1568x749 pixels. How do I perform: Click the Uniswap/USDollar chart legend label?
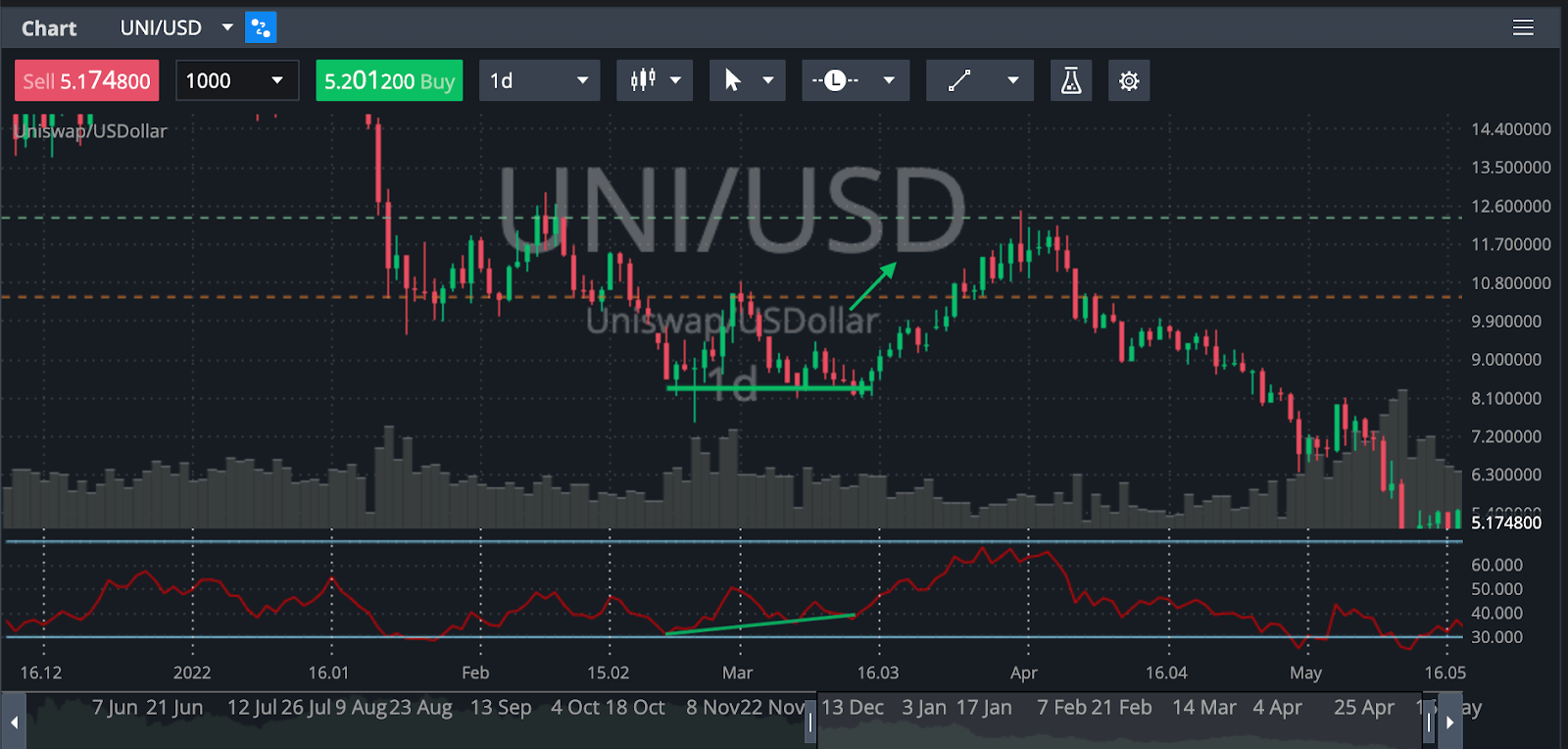(90, 130)
